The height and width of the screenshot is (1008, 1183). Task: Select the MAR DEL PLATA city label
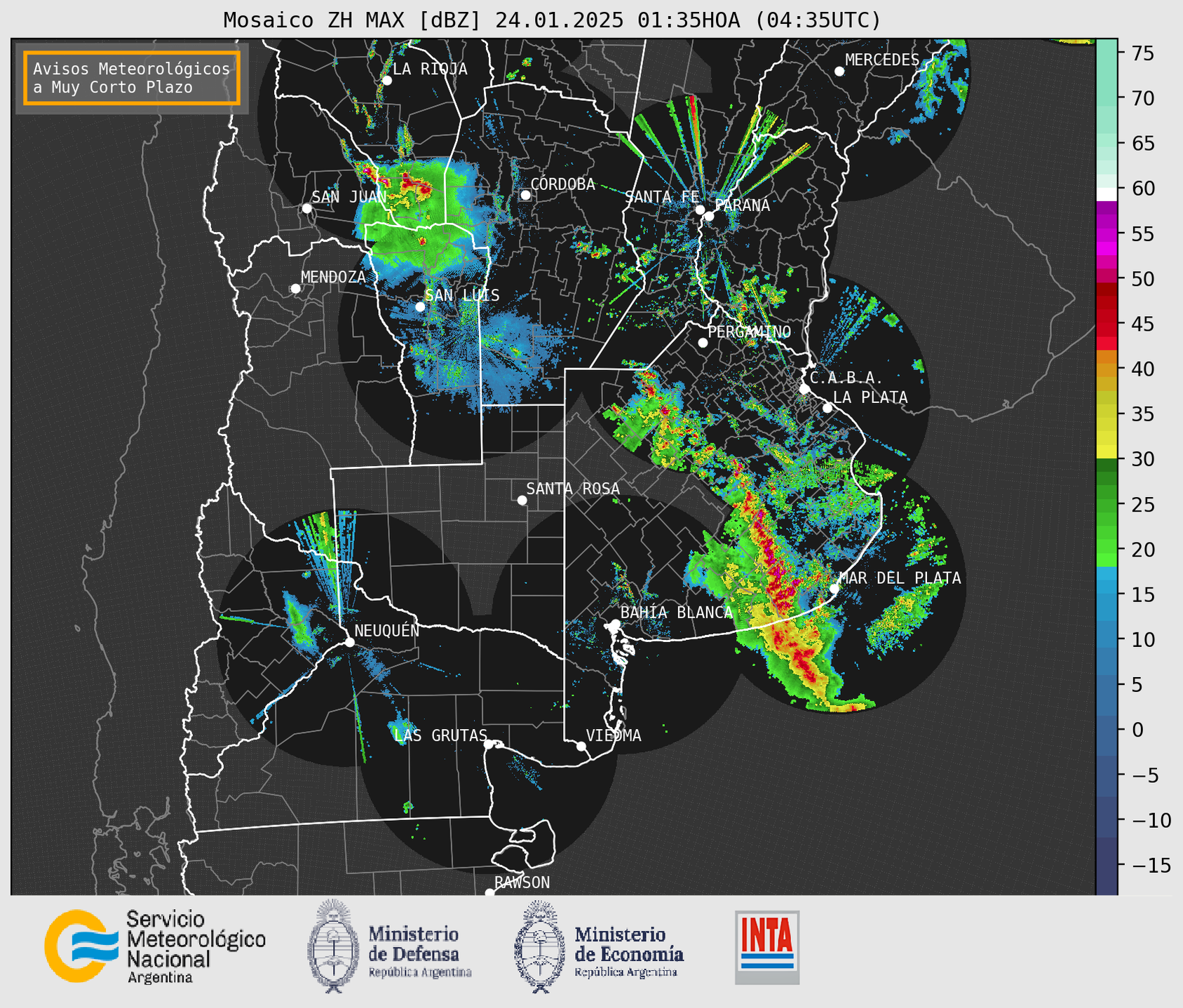[900, 578]
